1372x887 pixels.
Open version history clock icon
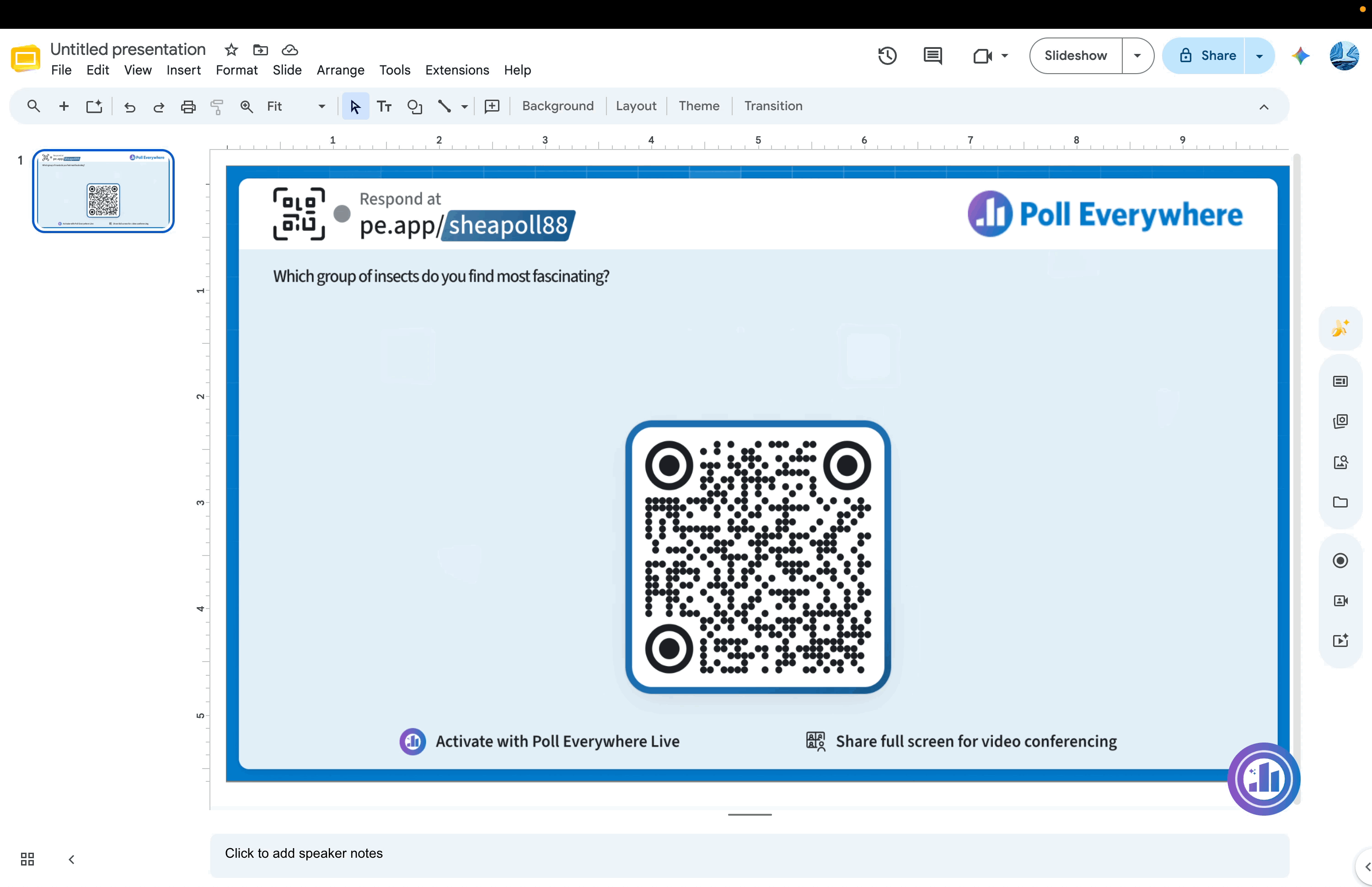coord(887,56)
